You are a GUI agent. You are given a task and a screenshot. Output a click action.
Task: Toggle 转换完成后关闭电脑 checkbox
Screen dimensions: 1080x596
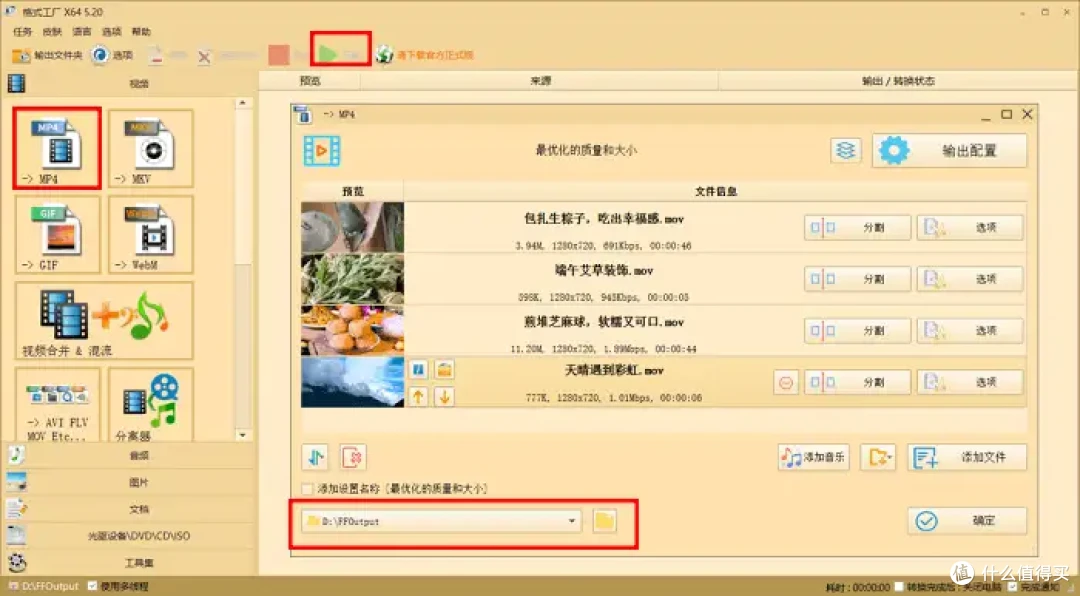point(899,587)
